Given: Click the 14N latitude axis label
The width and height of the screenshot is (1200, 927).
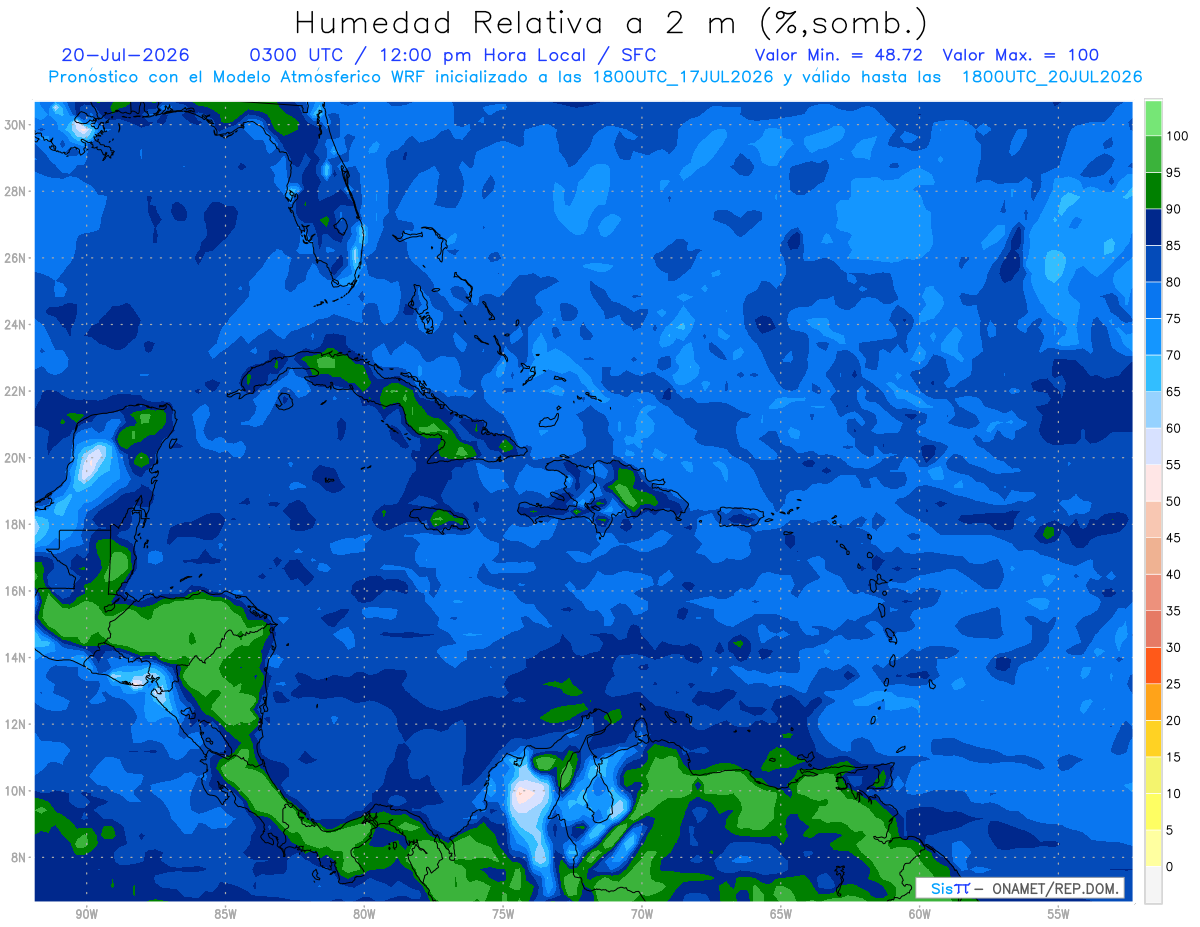Looking at the screenshot, I should [16, 658].
